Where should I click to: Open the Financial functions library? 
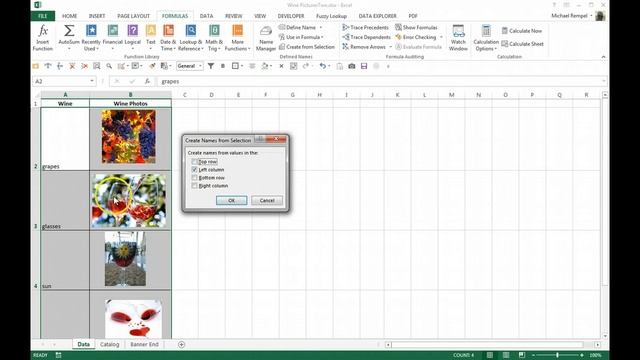(x=113, y=38)
